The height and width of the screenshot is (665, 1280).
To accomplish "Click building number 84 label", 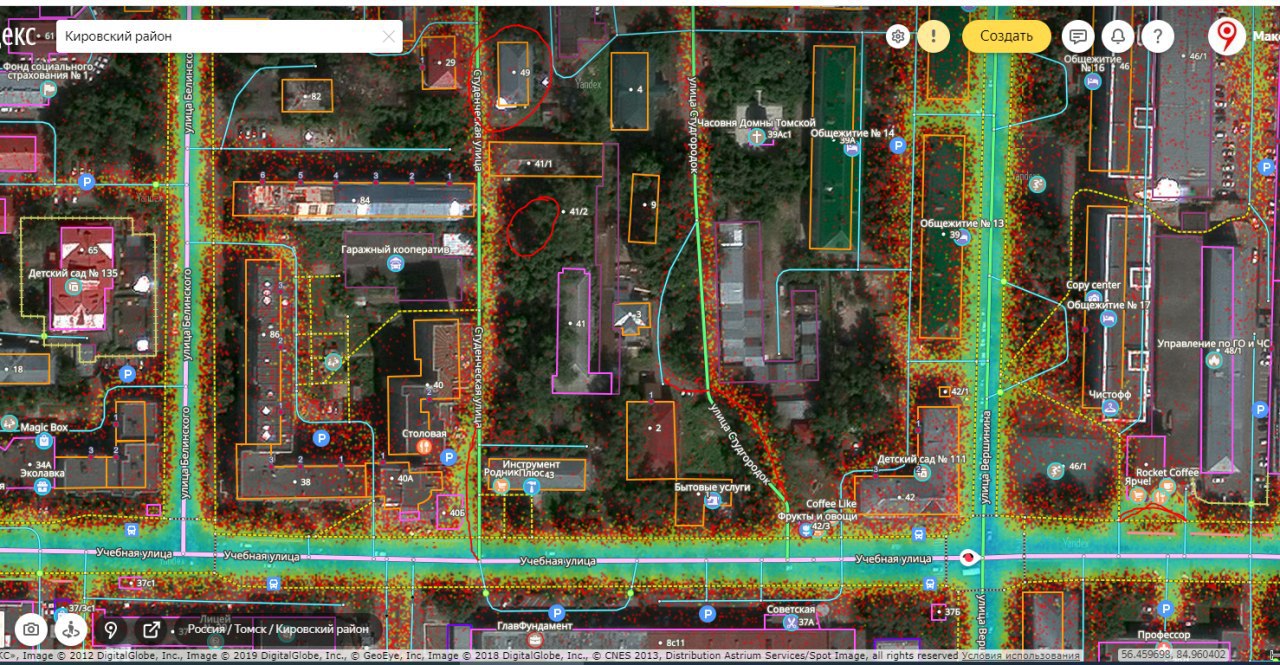I will click(x=365, y=201).
